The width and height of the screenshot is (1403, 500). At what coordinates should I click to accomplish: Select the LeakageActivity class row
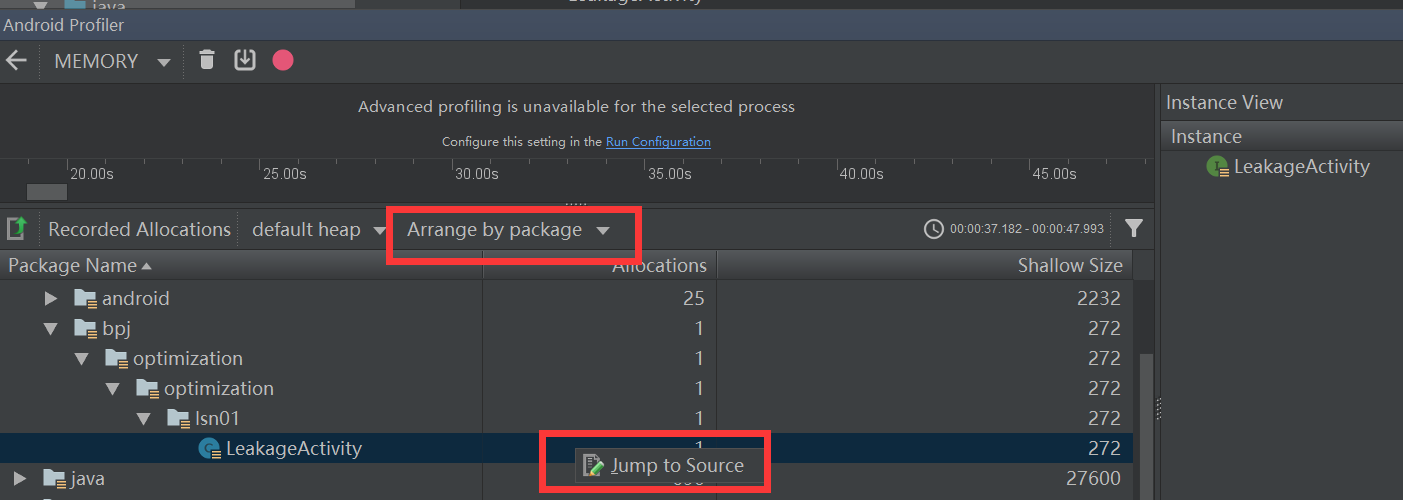(566, 448)
